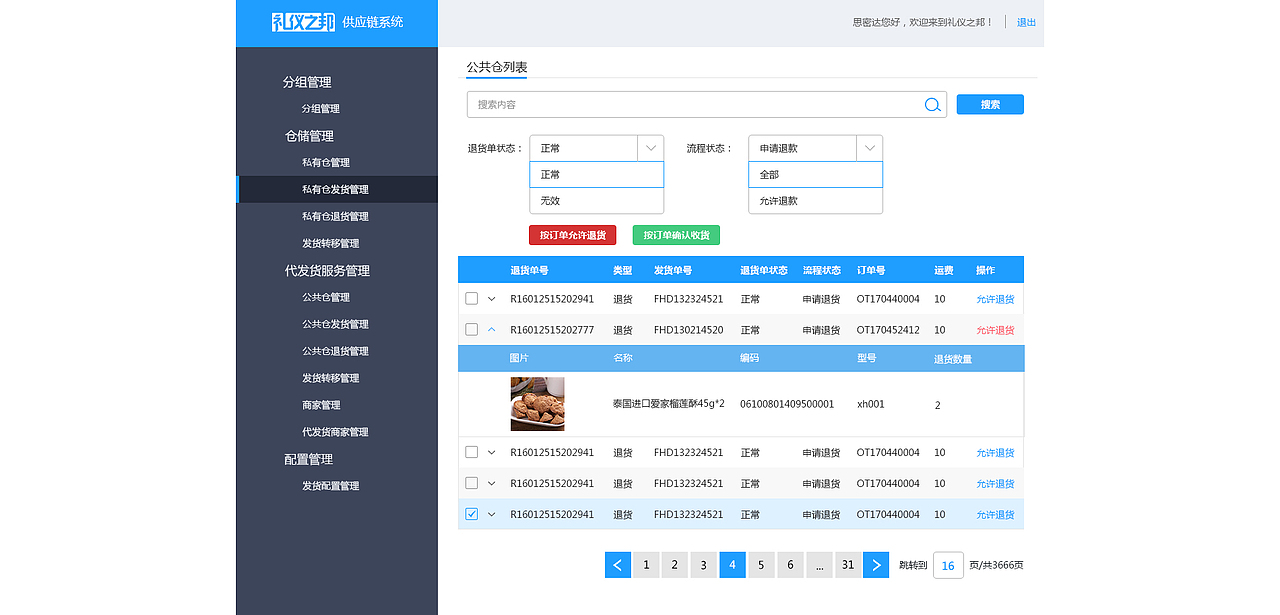Choose 允许退款 in the dropdown list
This screenshot has height=615, width=1280.
coord(815,201)
